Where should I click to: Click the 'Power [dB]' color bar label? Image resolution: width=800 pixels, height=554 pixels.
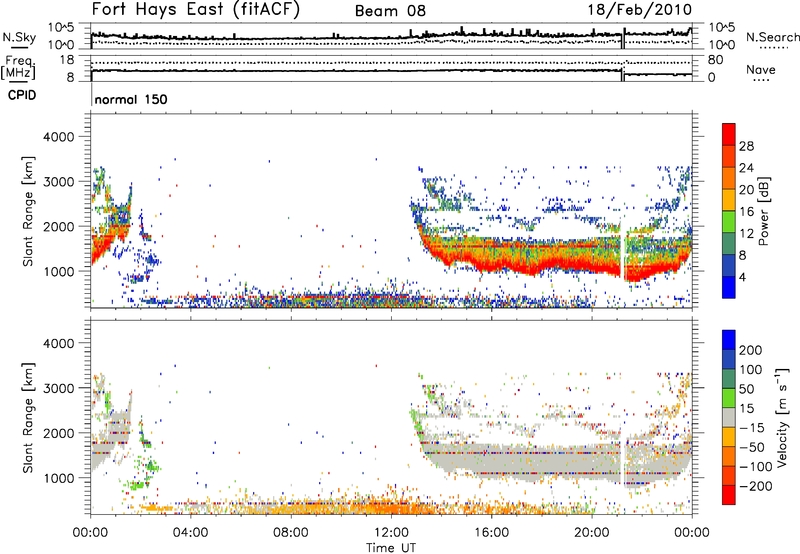coord(764,211)
